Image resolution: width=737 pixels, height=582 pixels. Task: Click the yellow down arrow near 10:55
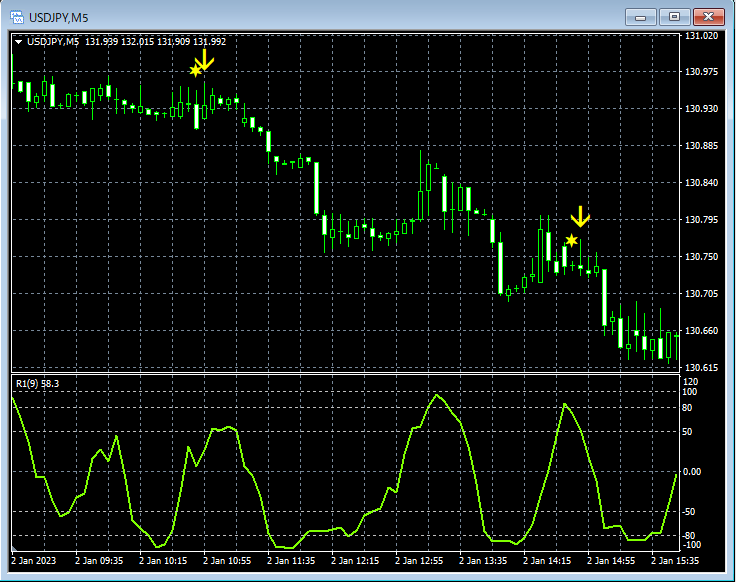205,59
